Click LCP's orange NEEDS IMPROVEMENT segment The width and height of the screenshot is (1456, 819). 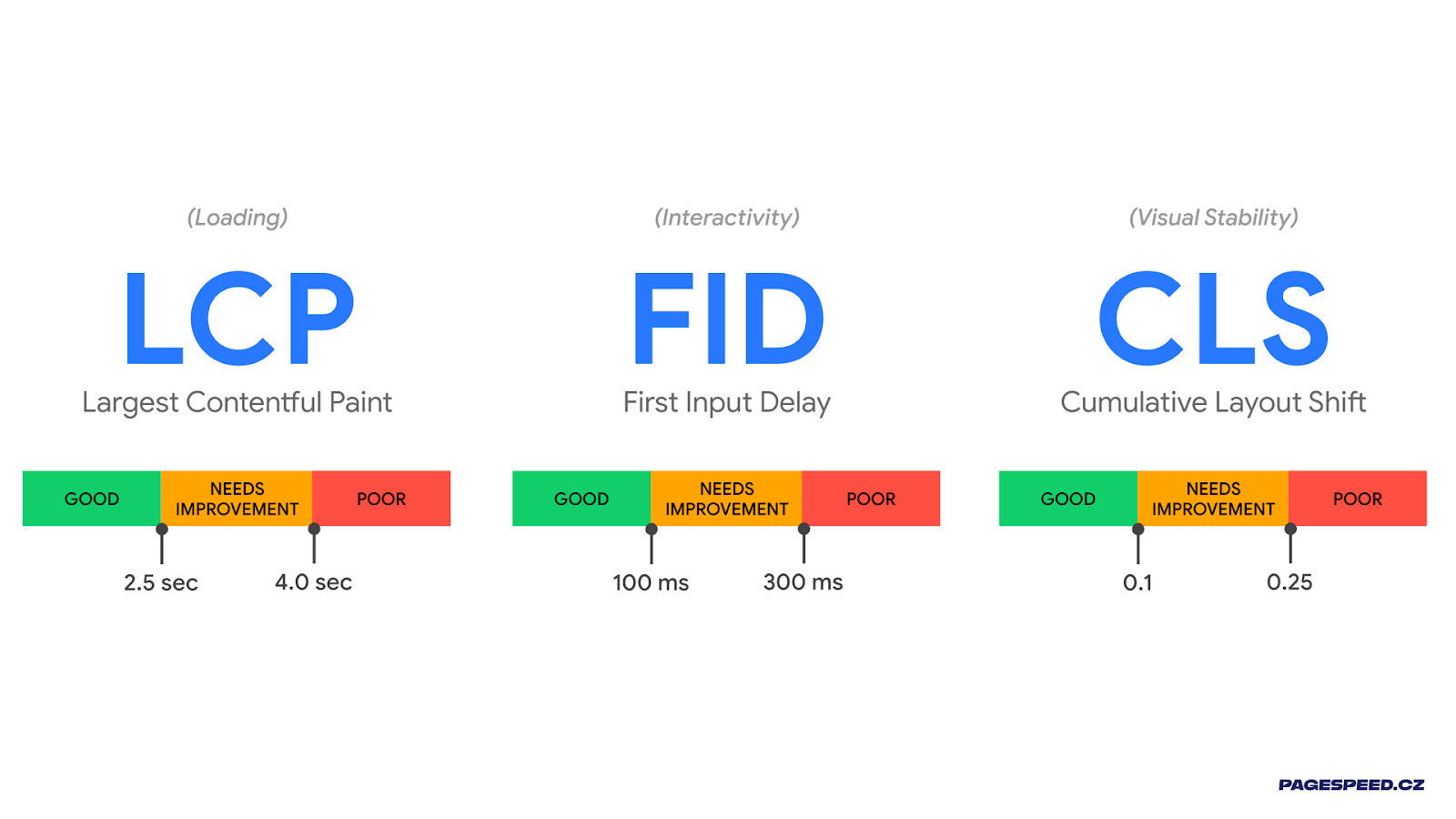point(237,499)
